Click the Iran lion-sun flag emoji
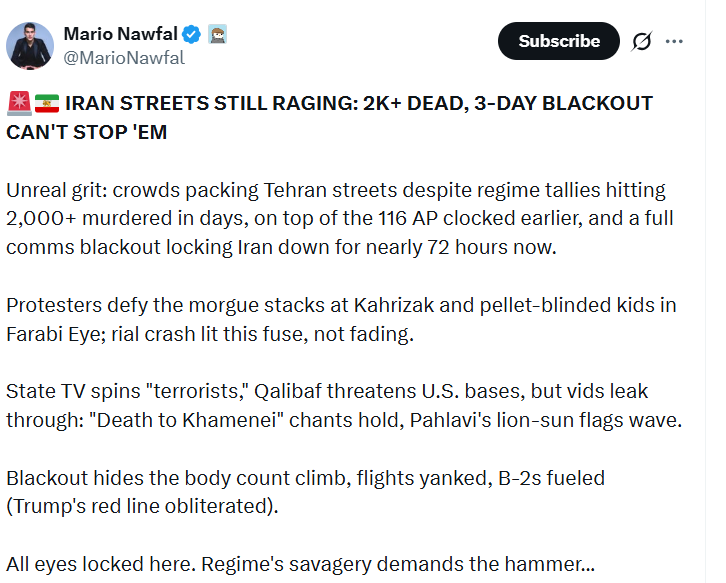The image size is (726, 583). pyautogui.click(x=46, y=103)
